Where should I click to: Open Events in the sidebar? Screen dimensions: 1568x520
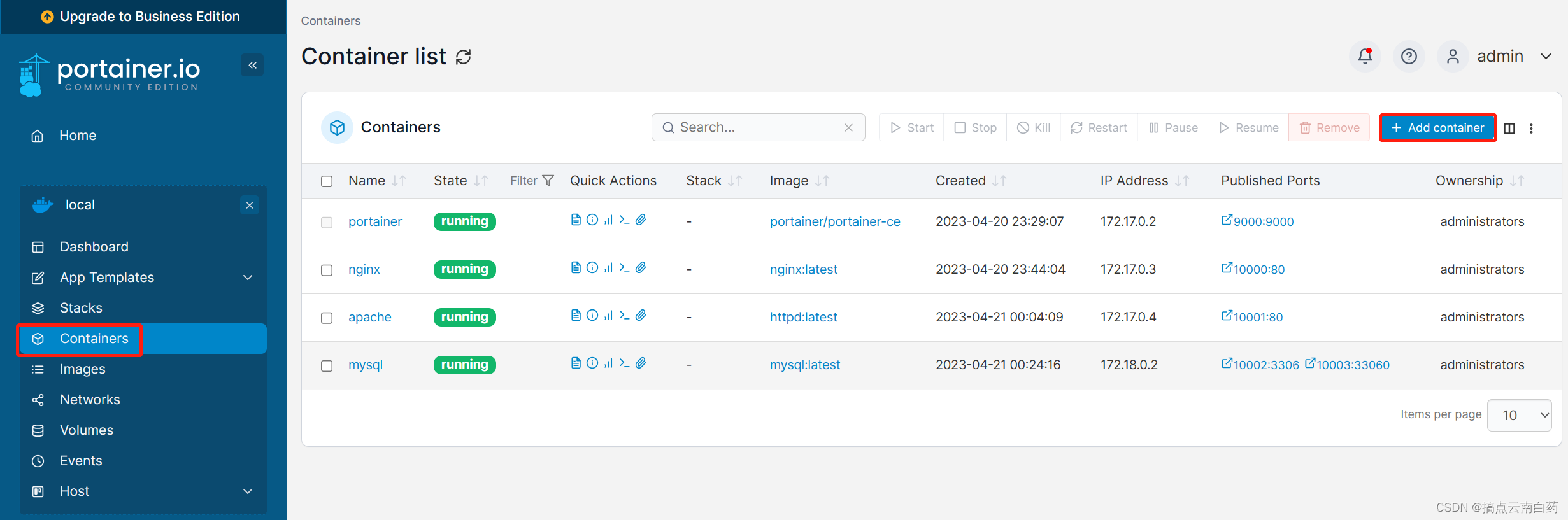click(143, 461)
